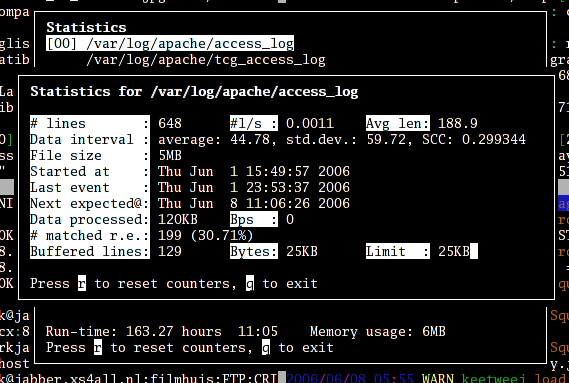Click the 'Statistics' heading in the back window
The height and width of the screenshot is (383, 569).
coord(86,28)
